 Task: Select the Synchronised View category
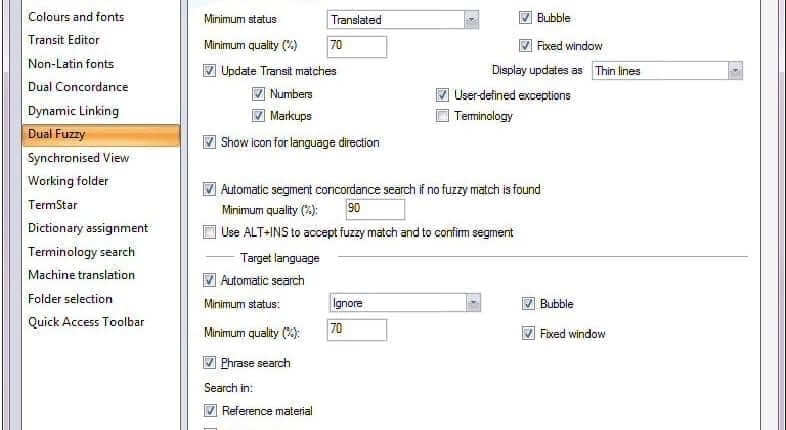pyautogui.click(x=78, y=158)
